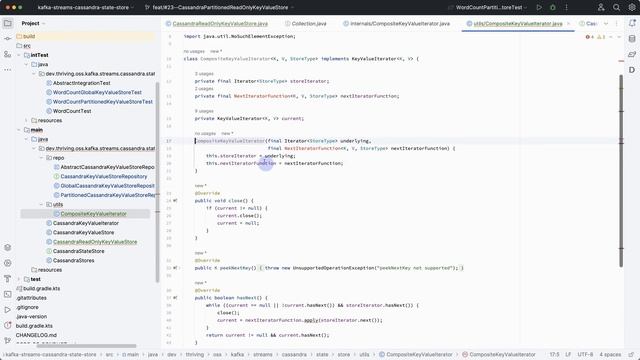Open the Git tool window
Viewport: 640px width, 360px height.
[x=7, y=340]
